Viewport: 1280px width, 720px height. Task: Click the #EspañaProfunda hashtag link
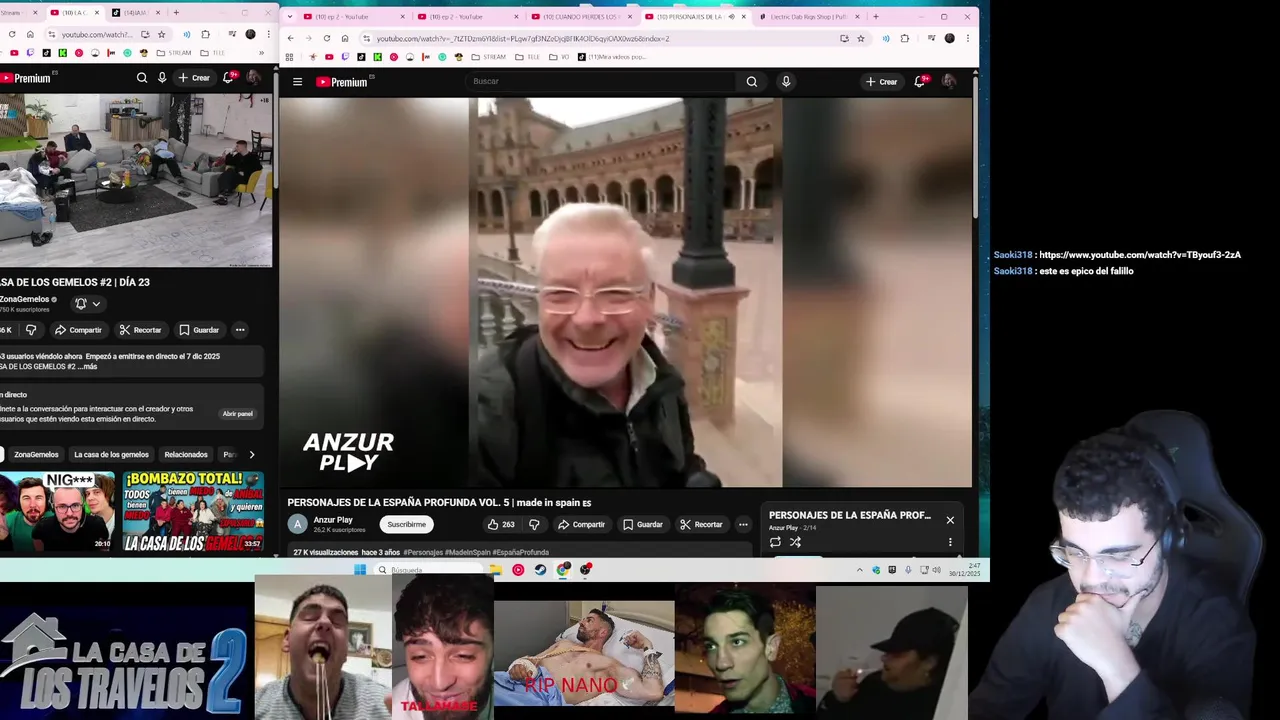pyautogui.click(x=519, y=552)
